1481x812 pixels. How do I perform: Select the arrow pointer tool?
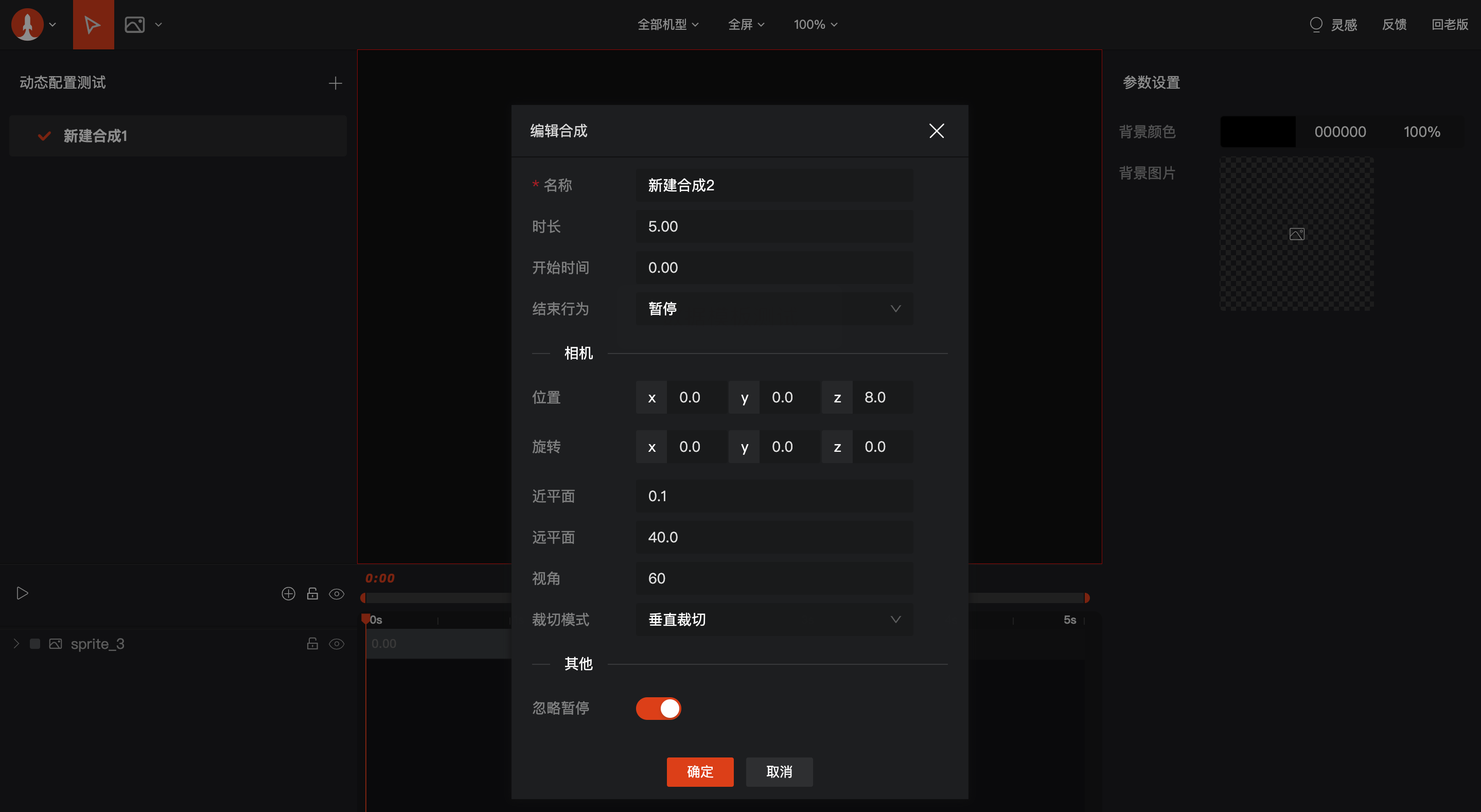[x=93, y=25]
